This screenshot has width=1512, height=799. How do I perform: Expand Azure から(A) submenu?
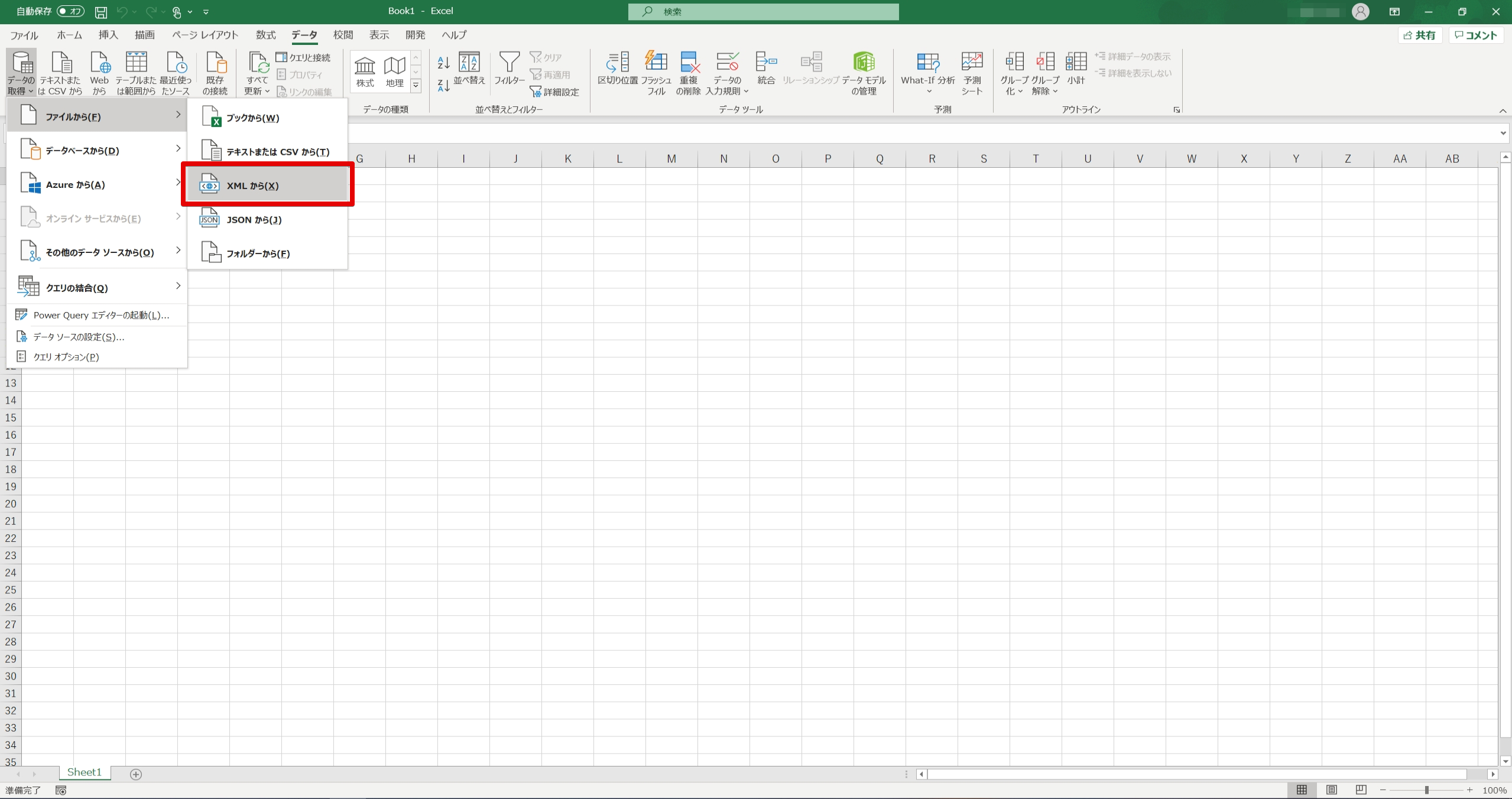[97, 184]
